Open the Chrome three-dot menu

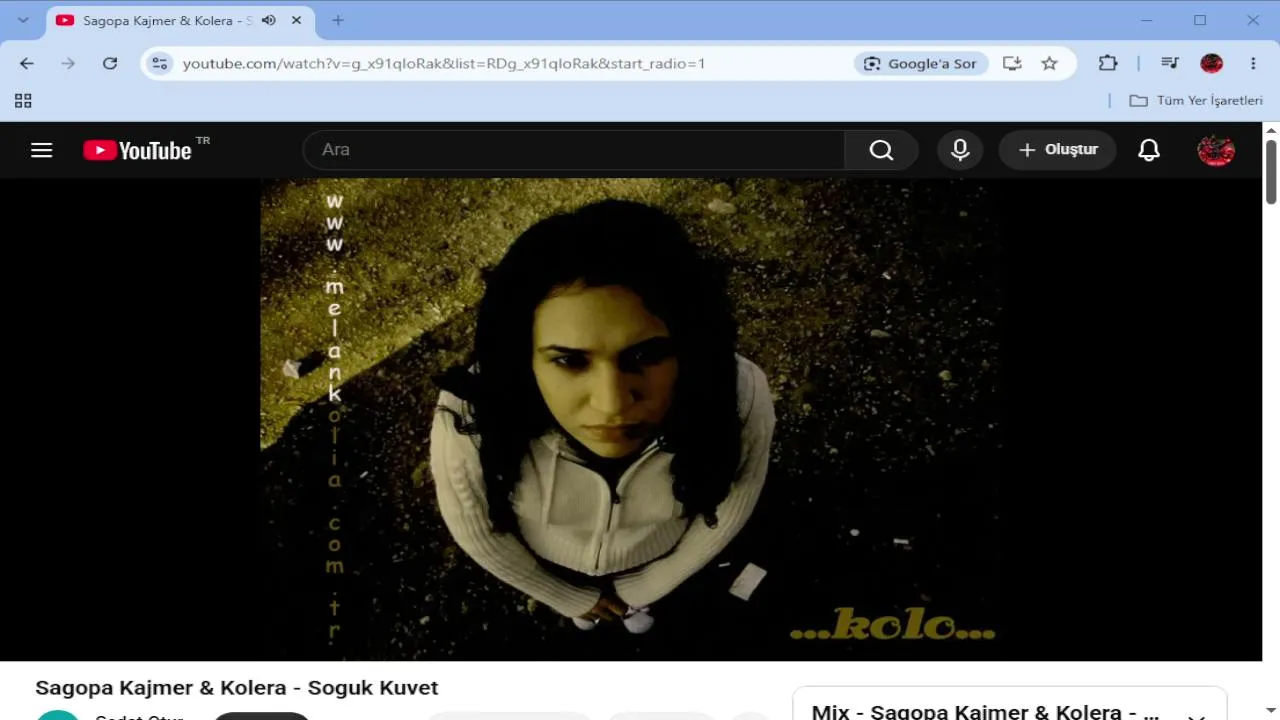[1253, 63]
